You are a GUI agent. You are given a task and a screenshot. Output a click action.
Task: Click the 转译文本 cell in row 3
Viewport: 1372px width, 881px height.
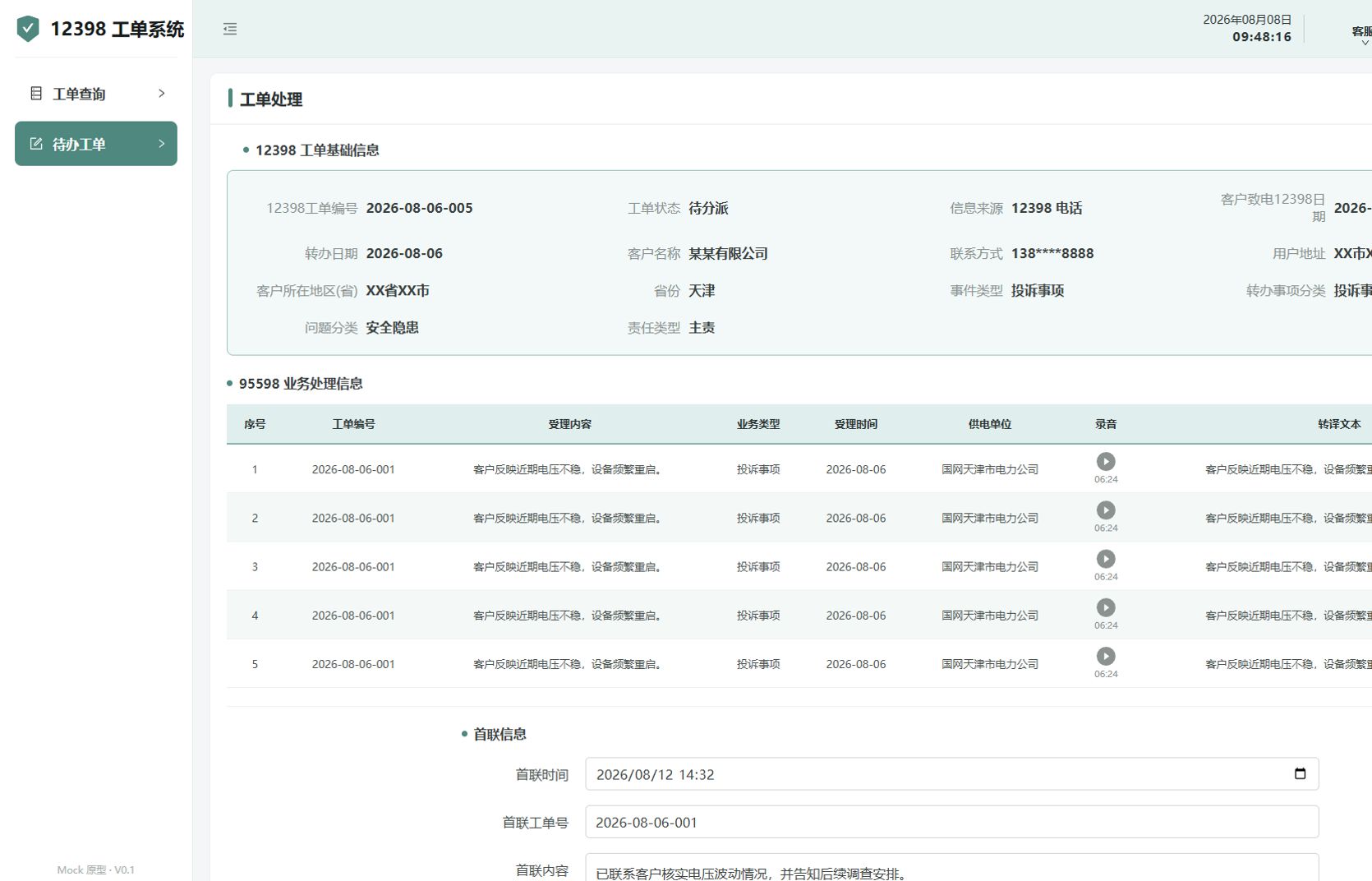coord(1288,566)
